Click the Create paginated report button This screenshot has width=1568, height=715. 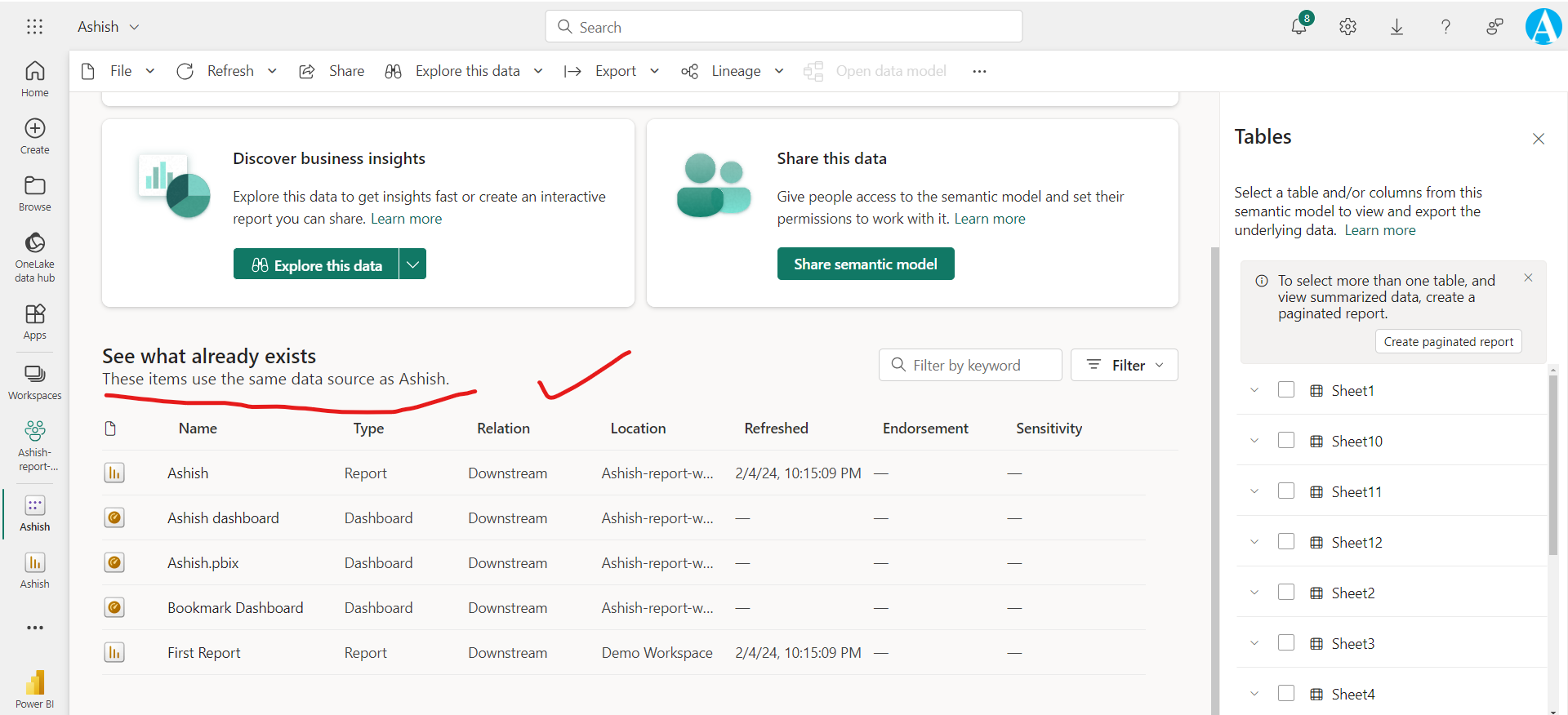(1448, 342)
